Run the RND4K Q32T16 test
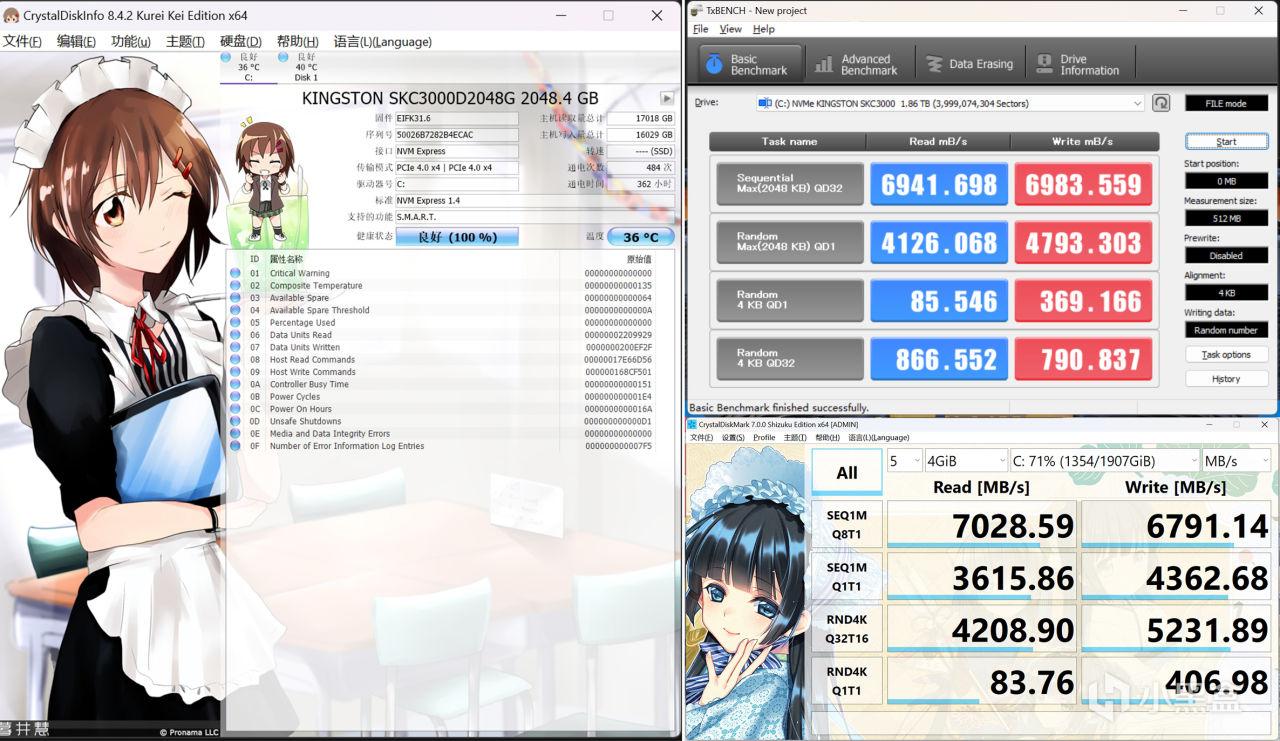The height and width of the screenshot is (741, 1280). tap(847, 628)
